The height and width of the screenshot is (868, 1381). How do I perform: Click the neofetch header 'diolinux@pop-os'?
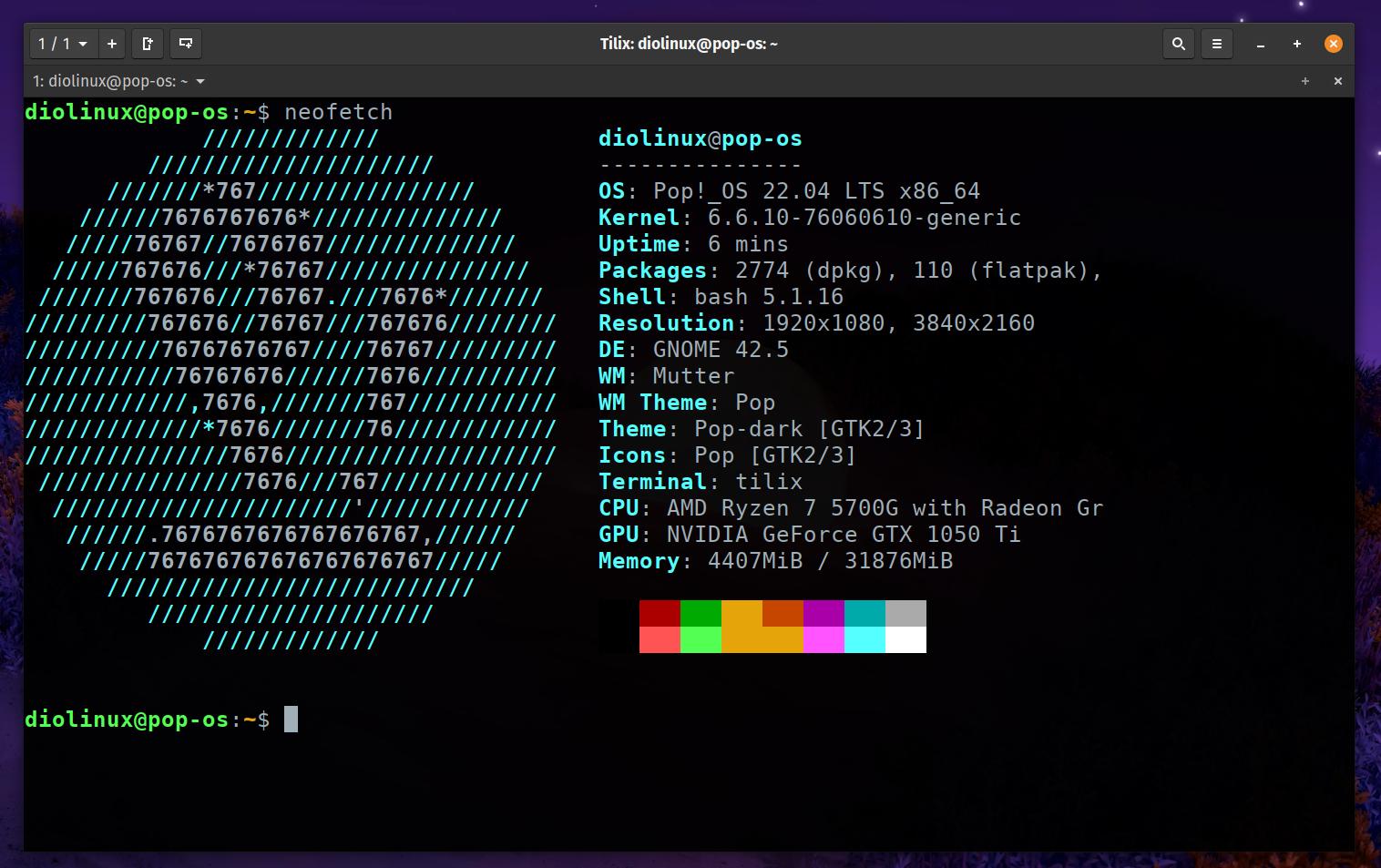[701, 138]
